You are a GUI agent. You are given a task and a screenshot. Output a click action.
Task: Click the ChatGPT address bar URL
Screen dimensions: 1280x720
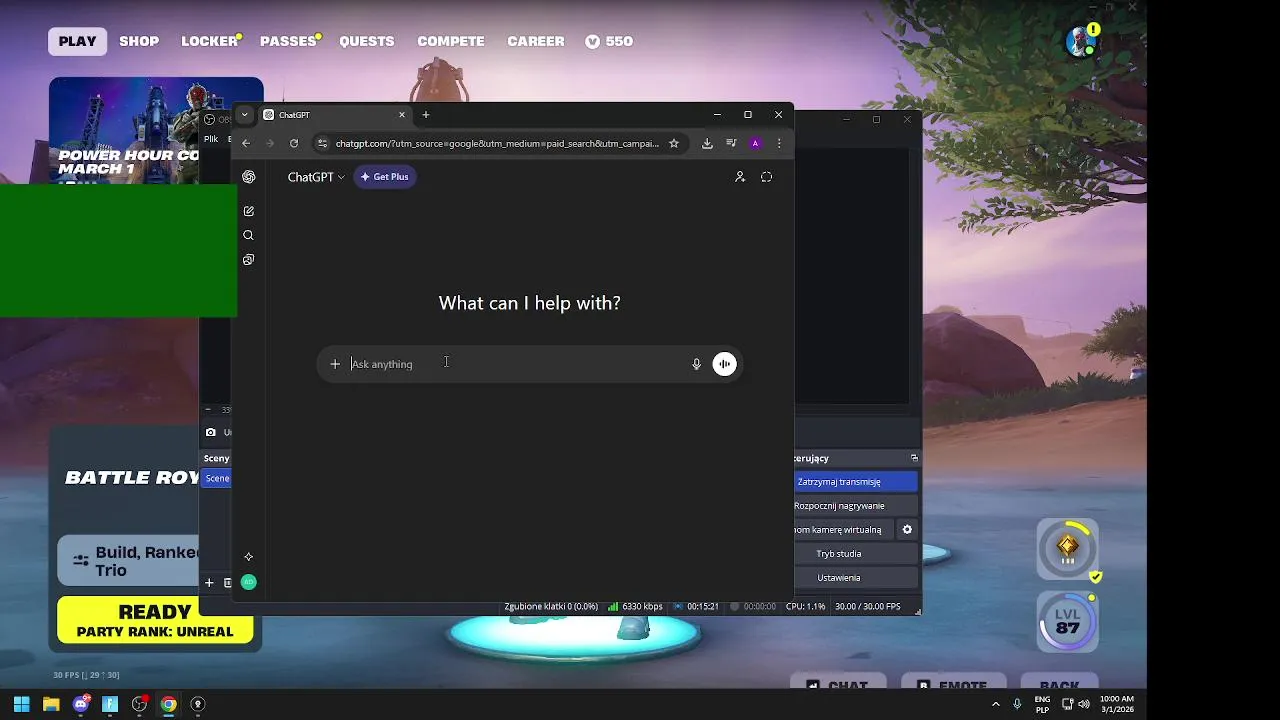497,143
